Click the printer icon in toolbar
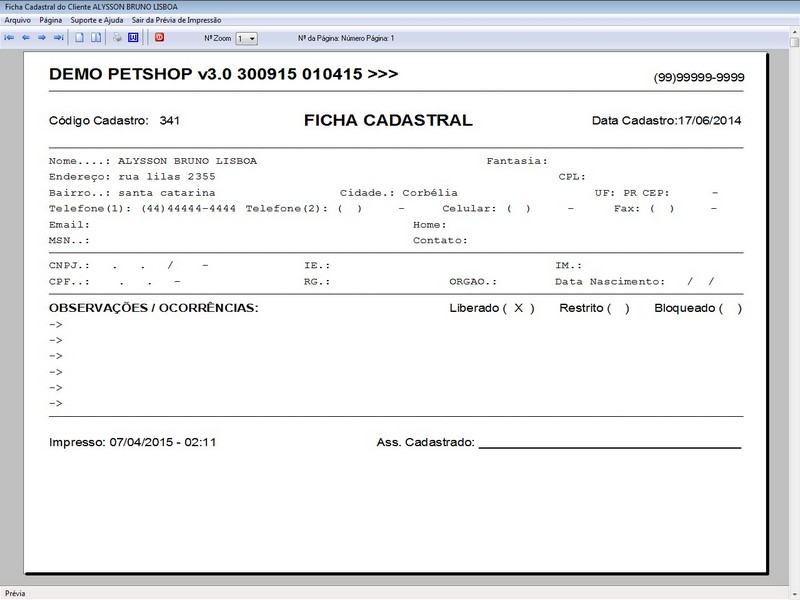The width and height of the screenshot is (800, 600). (117, 38)
